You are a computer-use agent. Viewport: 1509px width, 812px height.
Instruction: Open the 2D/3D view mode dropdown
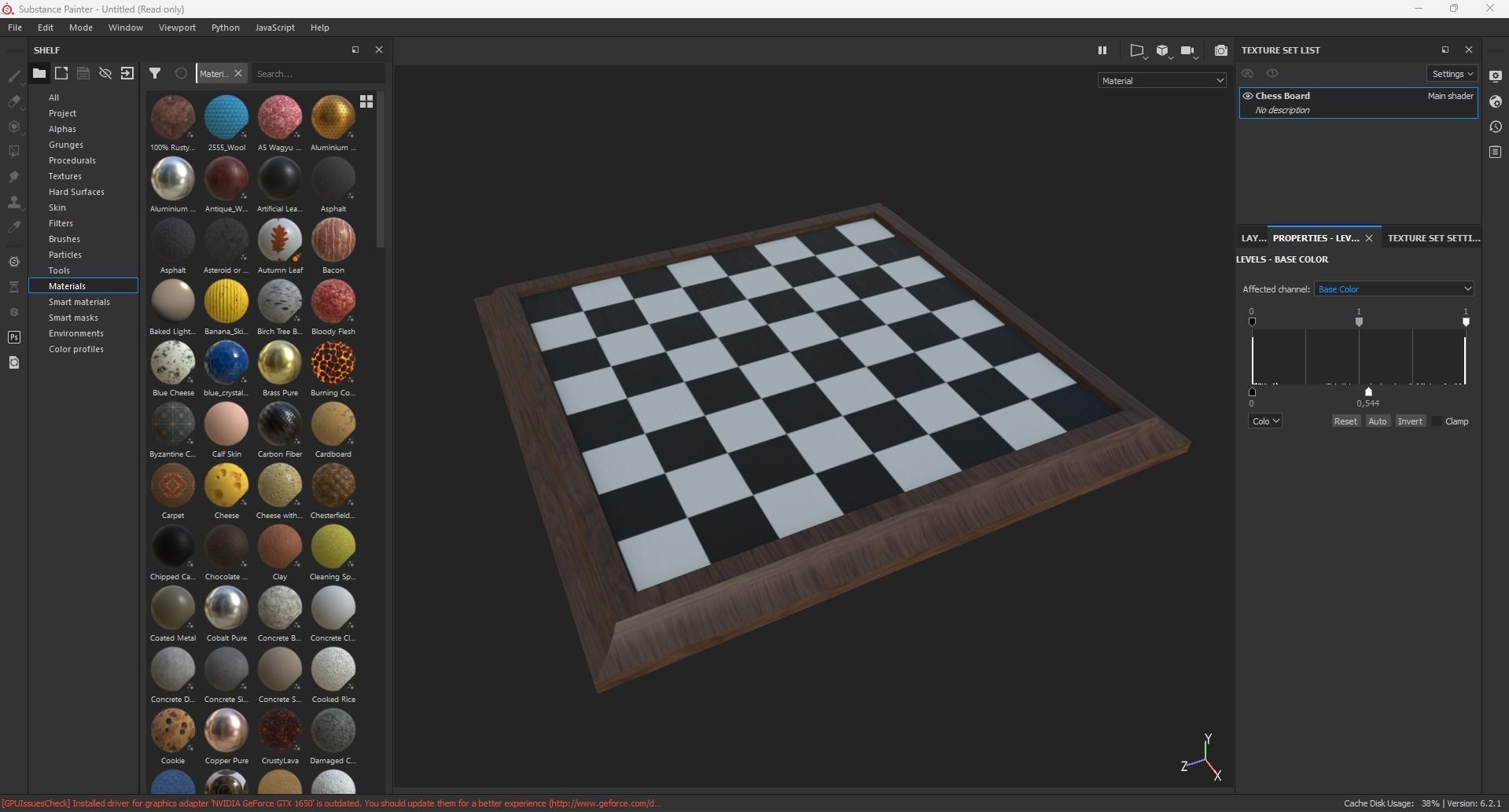(1138, 51)
